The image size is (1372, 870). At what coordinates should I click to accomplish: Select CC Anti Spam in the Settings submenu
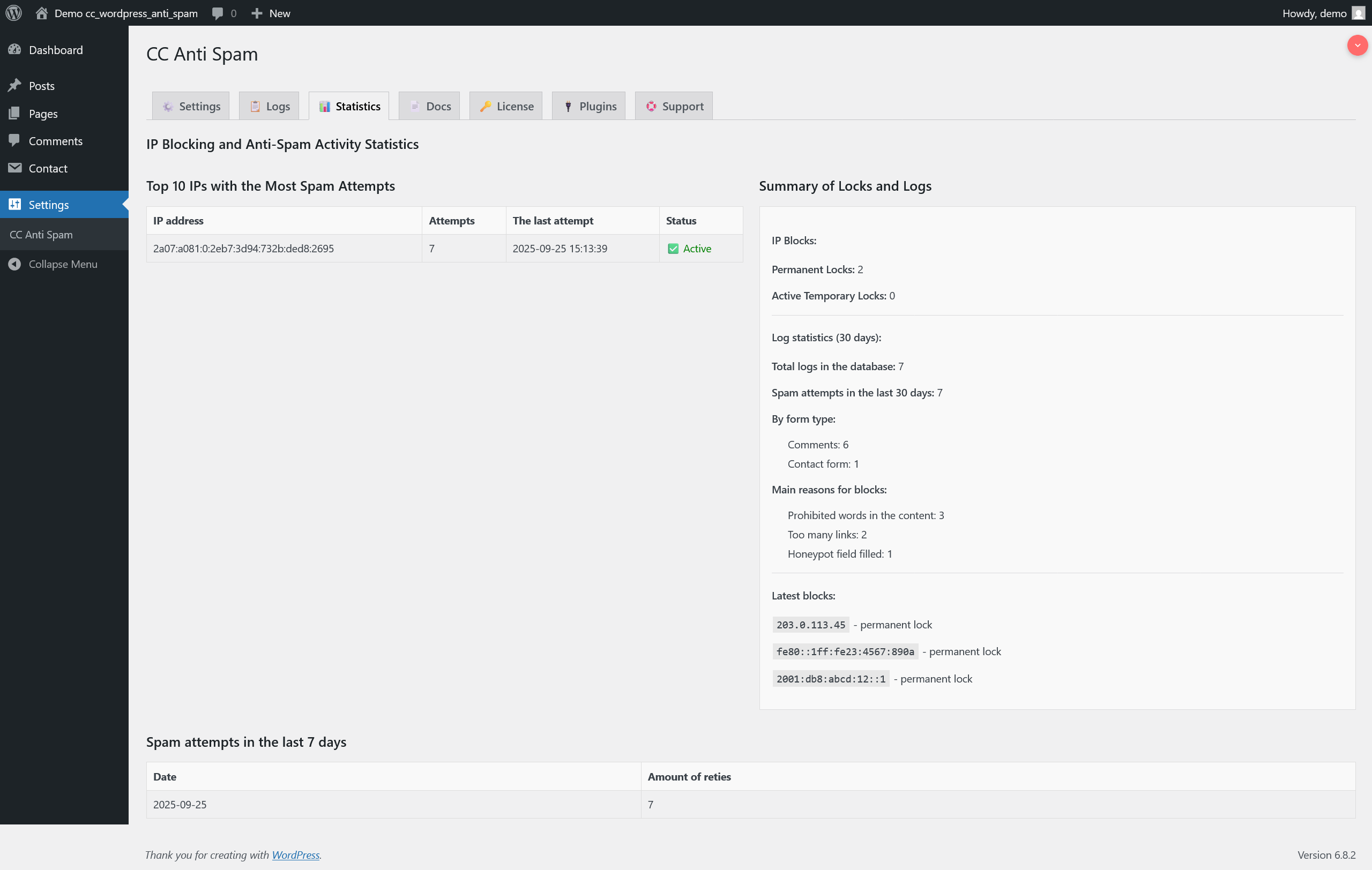point(41,234)
